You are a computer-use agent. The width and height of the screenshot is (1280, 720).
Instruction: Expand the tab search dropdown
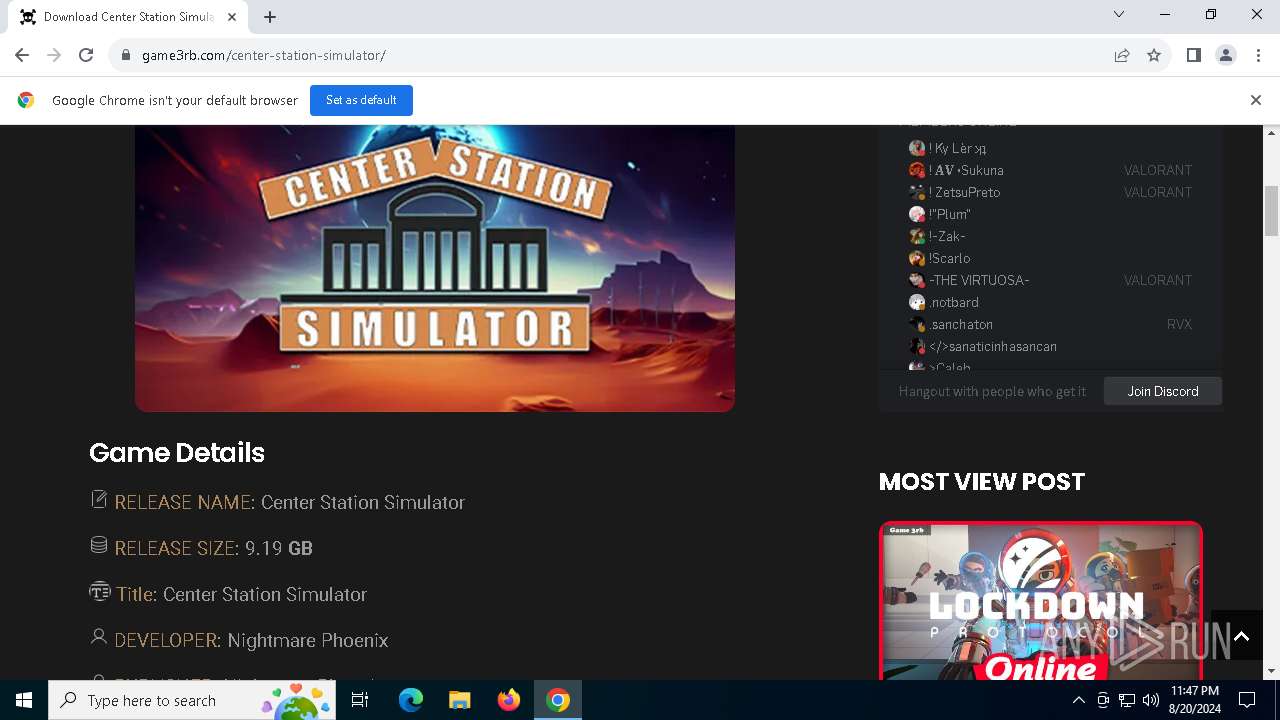[x=1119, y=14]
